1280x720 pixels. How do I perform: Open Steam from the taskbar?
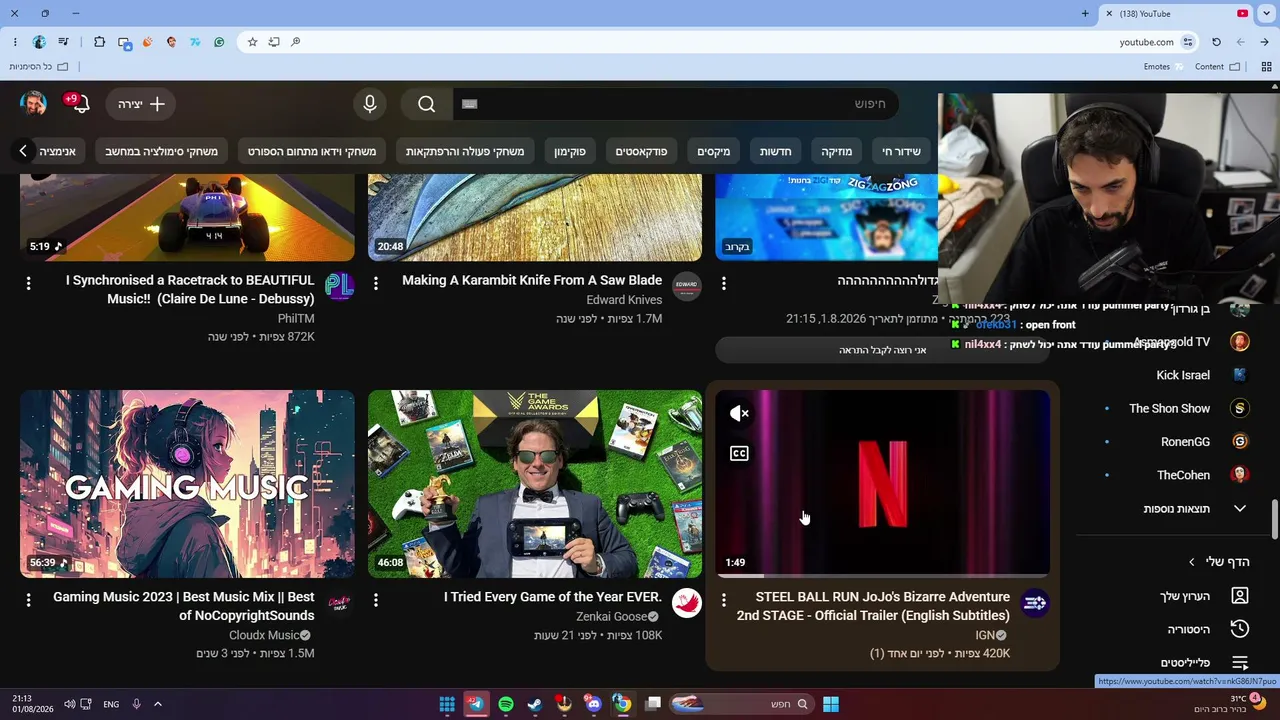pyautogui.click(x=534, y=704)
